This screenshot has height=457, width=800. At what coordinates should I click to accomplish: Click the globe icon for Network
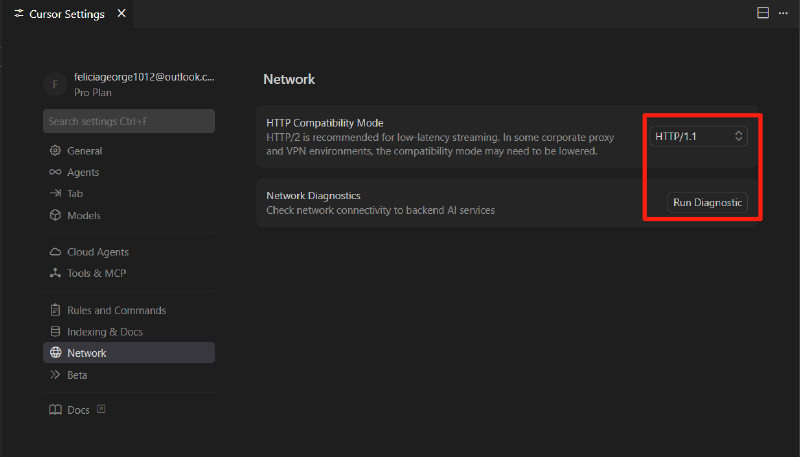[x=55, y=353]
